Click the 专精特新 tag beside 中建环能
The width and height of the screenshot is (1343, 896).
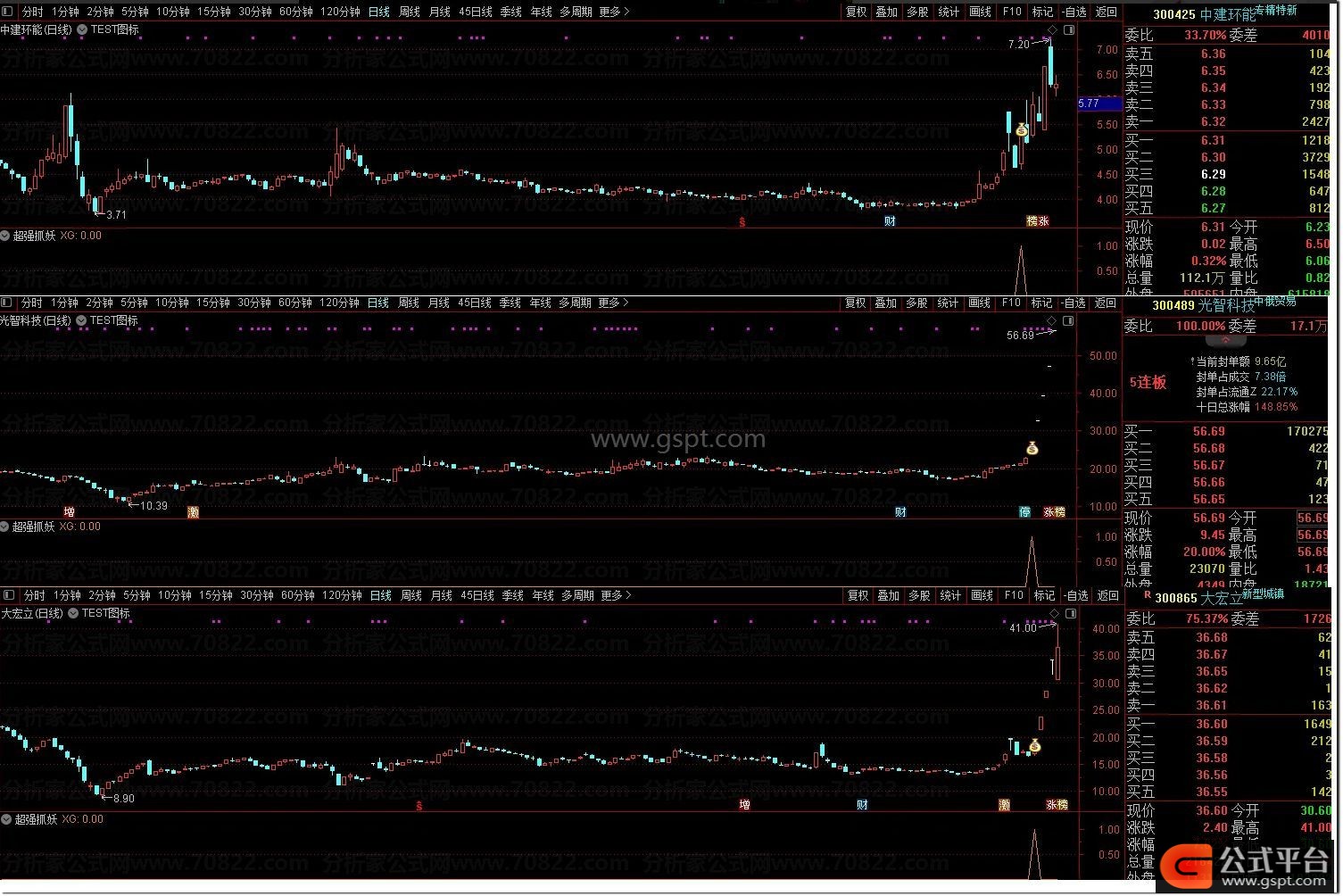1276,10
